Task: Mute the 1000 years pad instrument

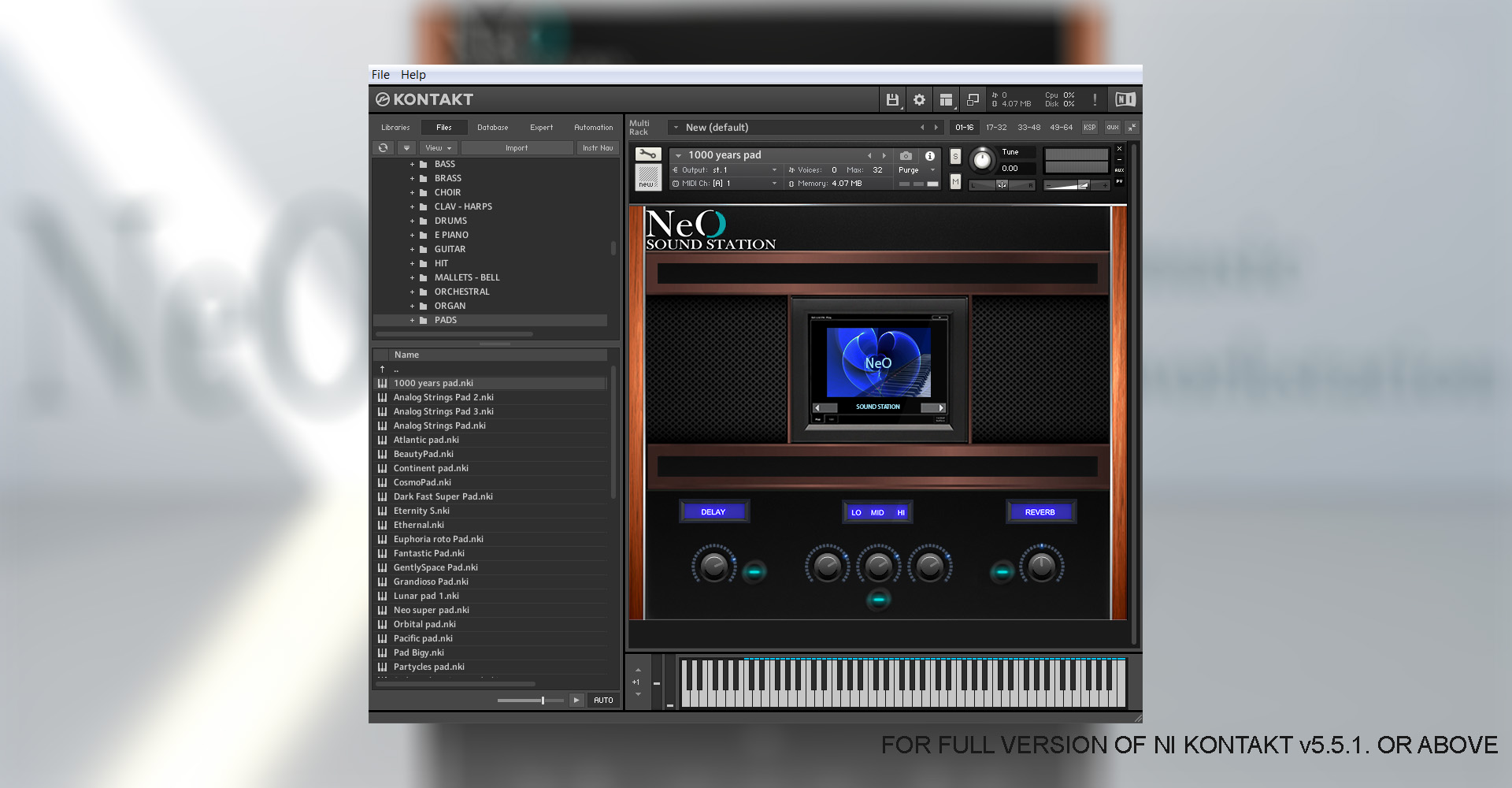Action: (954, 182)
